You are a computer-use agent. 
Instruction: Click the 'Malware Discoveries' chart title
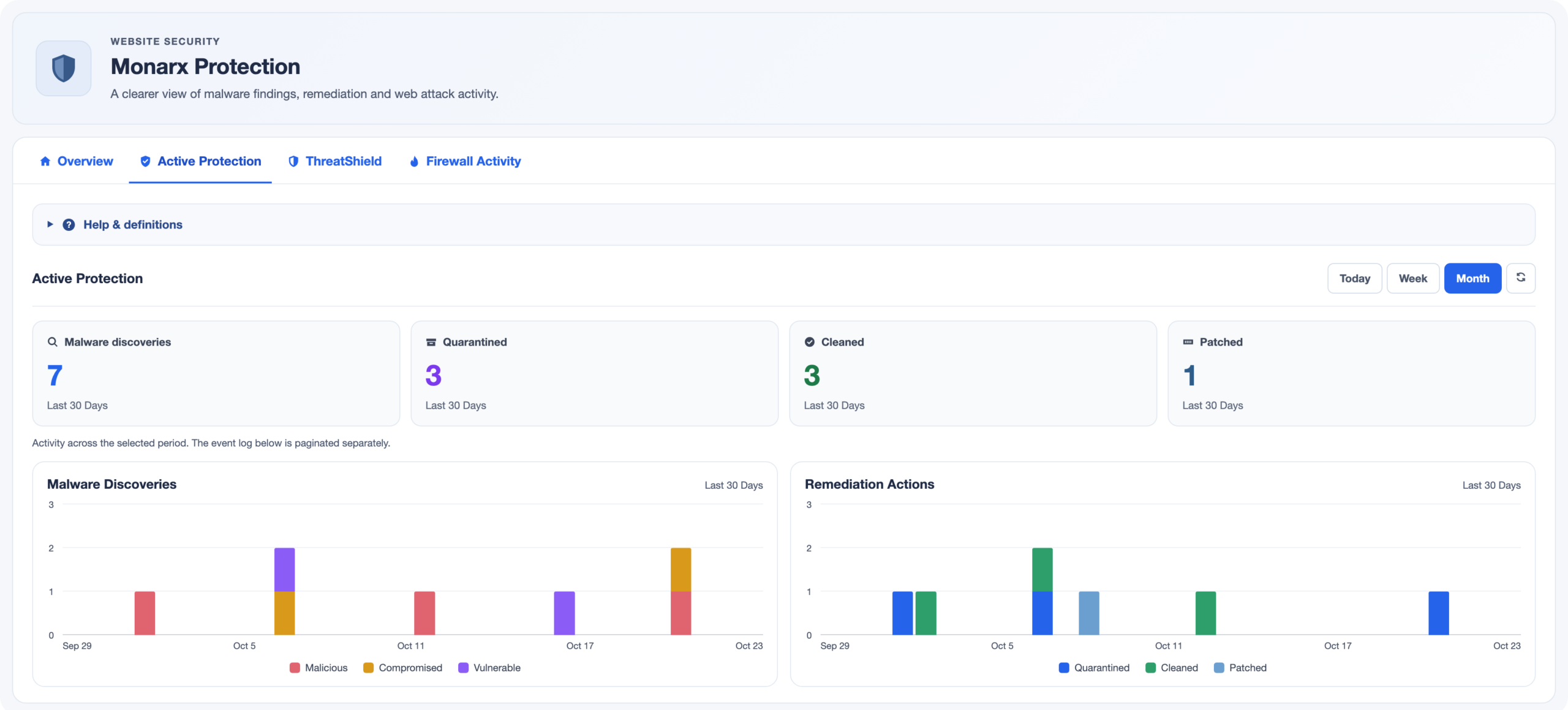(x=111, y=484)
